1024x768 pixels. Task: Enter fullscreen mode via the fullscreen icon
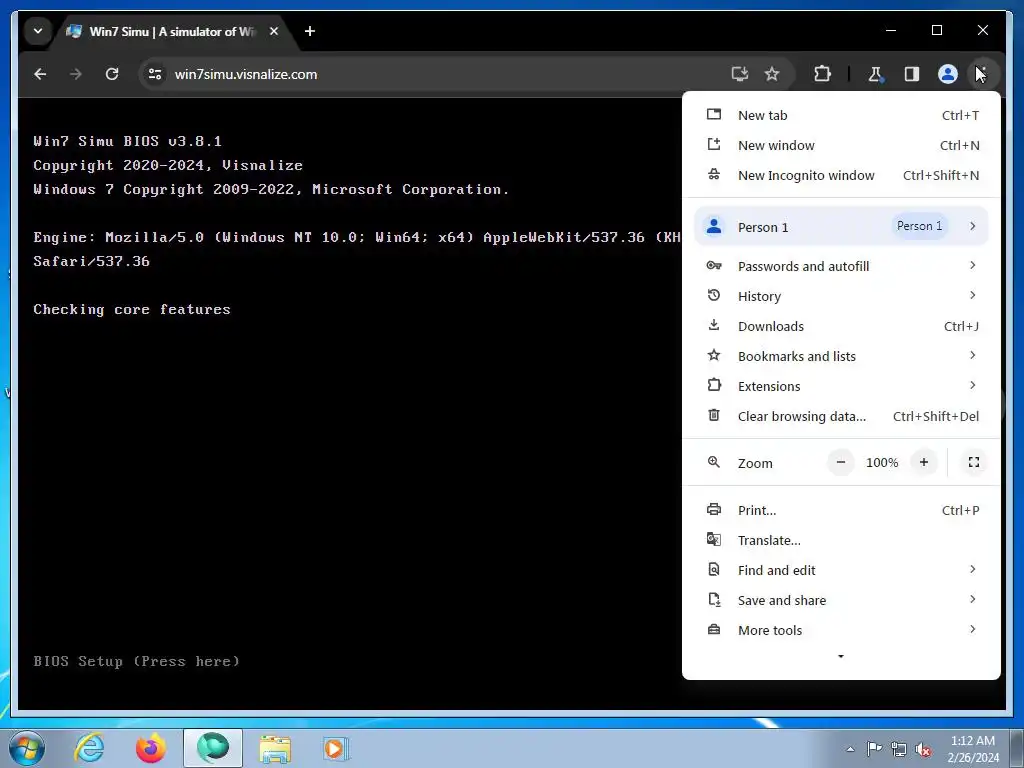tap(973, 462)
